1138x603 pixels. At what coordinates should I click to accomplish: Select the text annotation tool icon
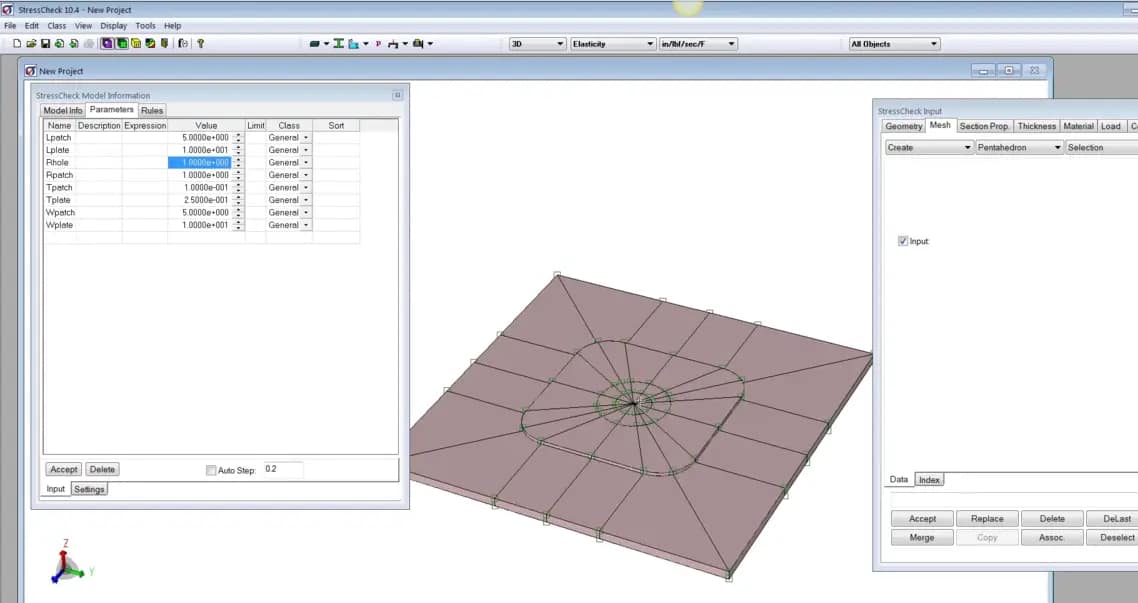(338, 43)
